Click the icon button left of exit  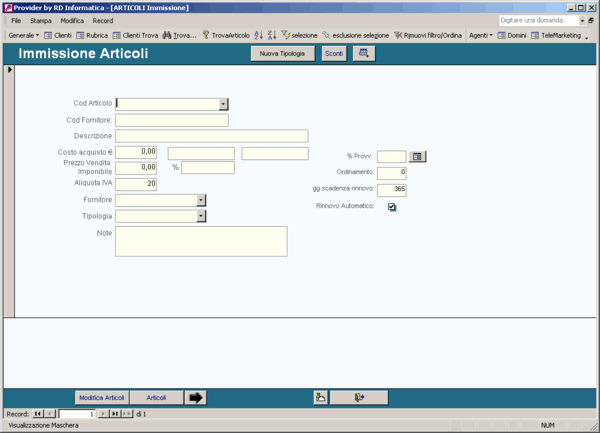point(320,397)
